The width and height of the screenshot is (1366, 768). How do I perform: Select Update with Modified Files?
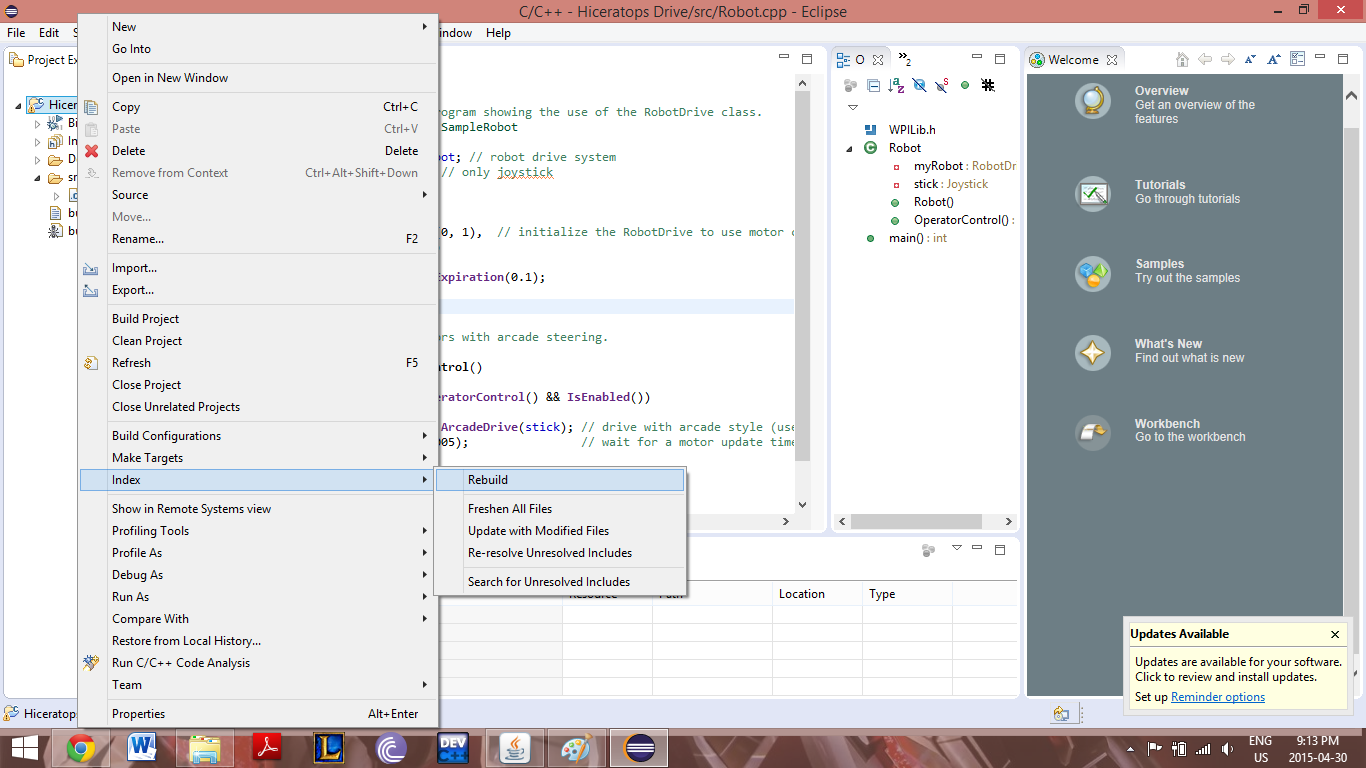[560, 531]
